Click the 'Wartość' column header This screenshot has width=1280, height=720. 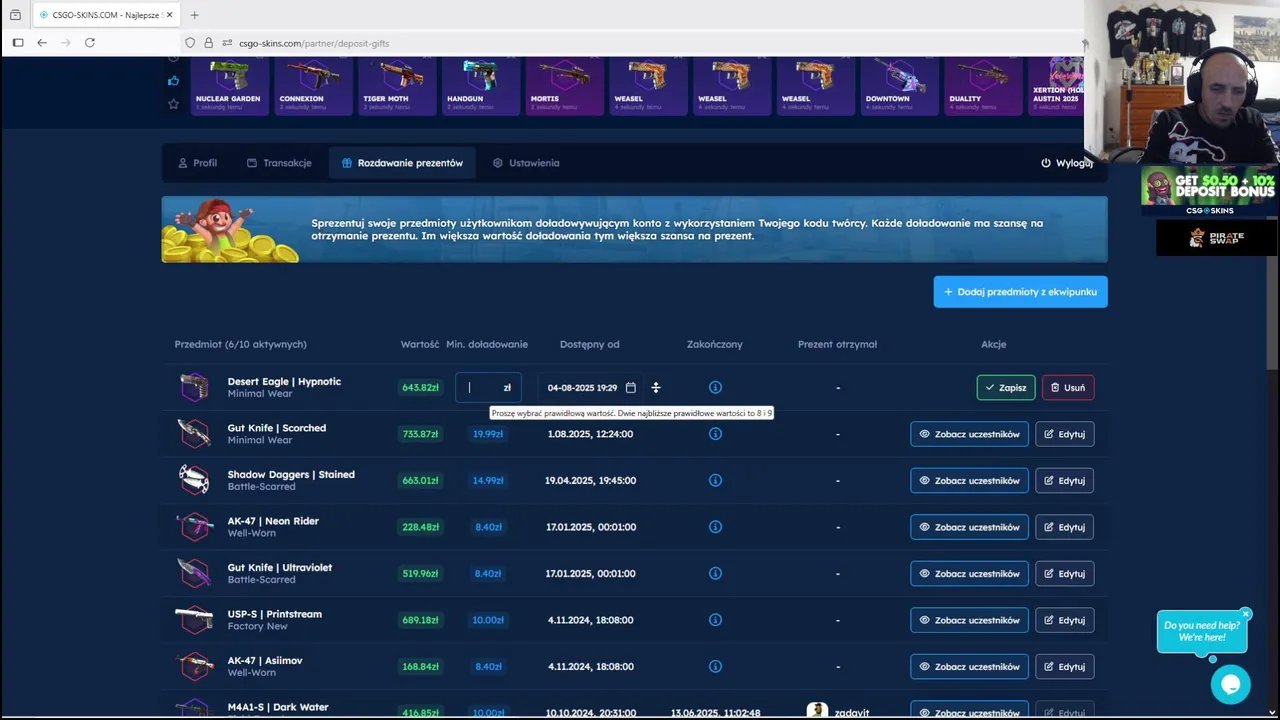(420, 344)
